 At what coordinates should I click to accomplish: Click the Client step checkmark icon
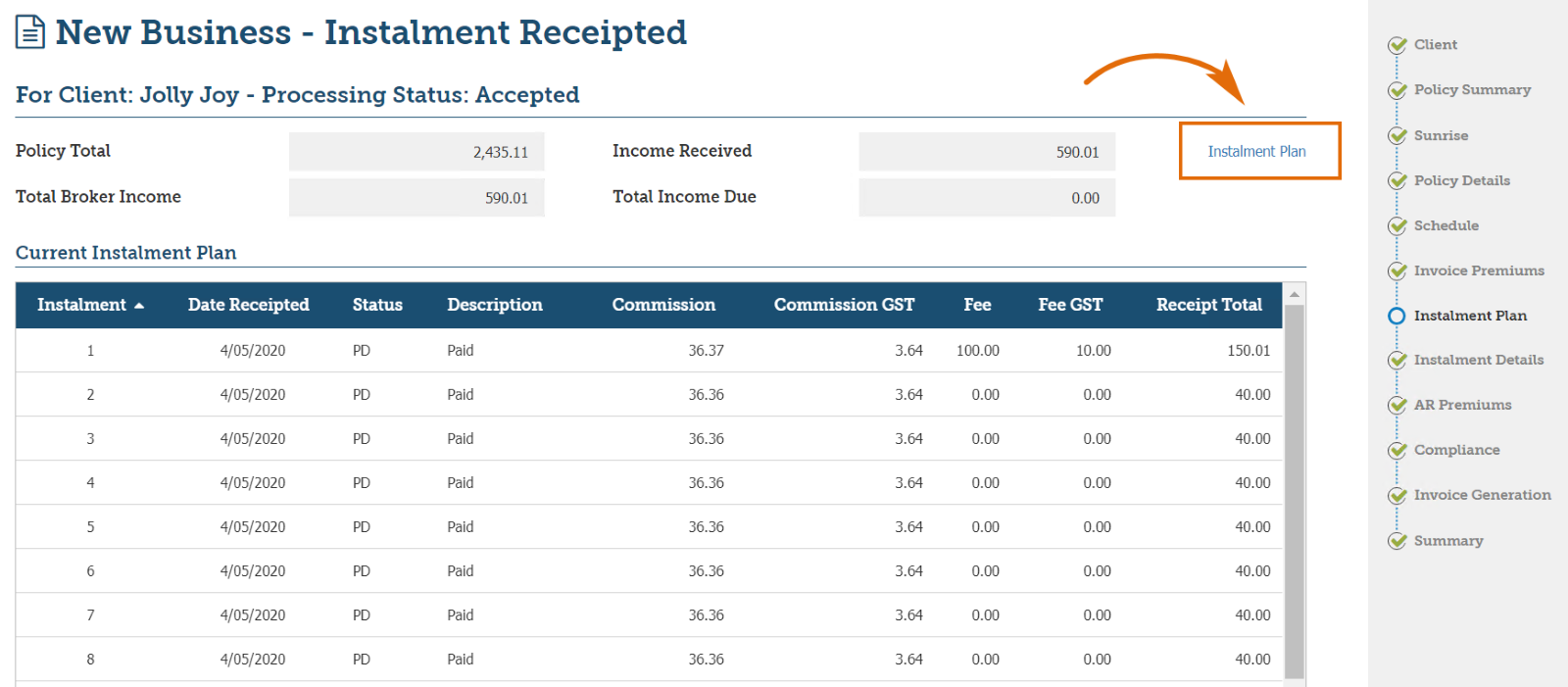point(1397,45)
